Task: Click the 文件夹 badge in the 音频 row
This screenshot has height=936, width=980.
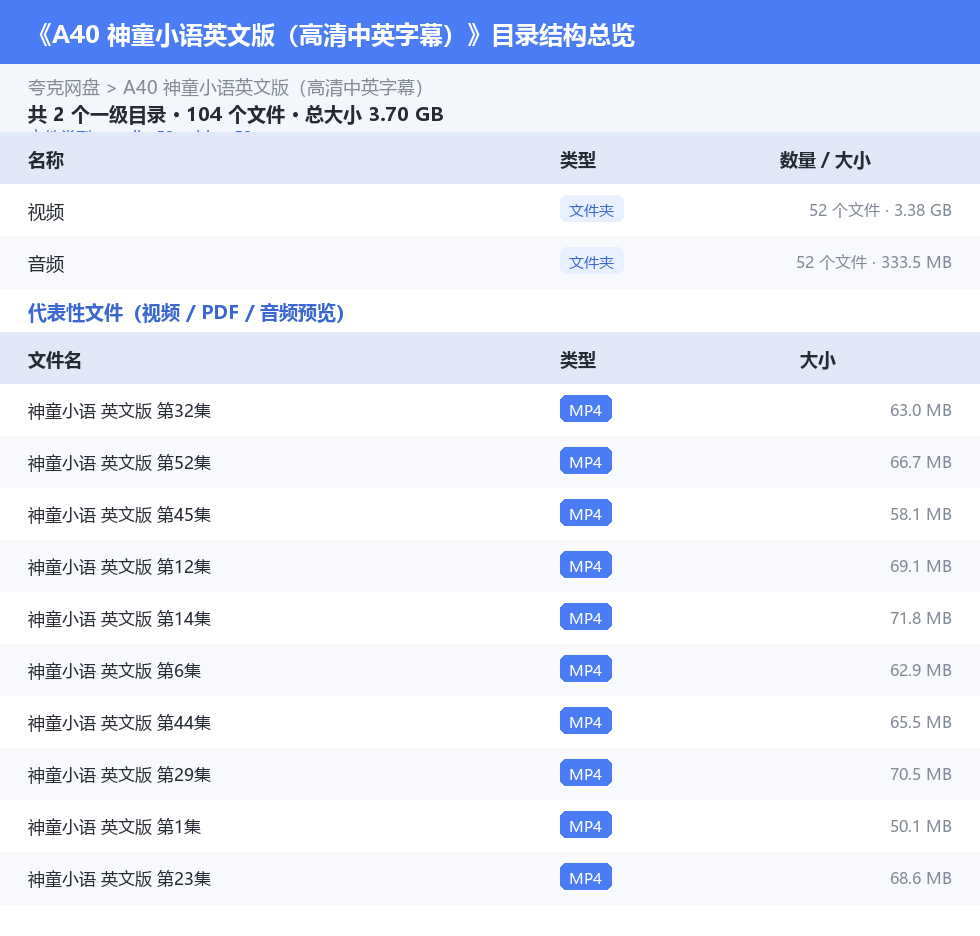Action: tap(591, 262)
